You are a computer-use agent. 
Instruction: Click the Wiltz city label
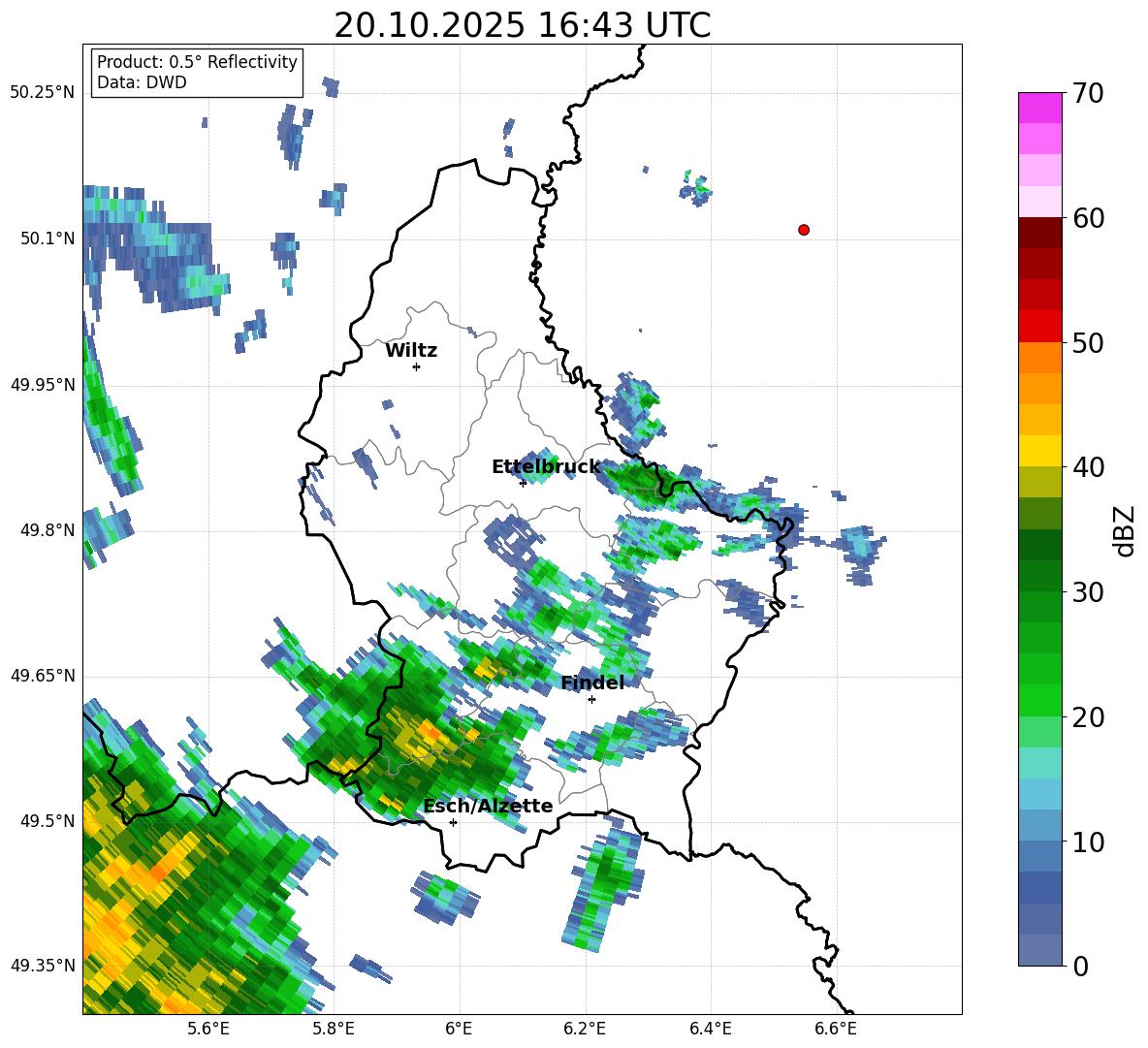[x=411, y=351]
